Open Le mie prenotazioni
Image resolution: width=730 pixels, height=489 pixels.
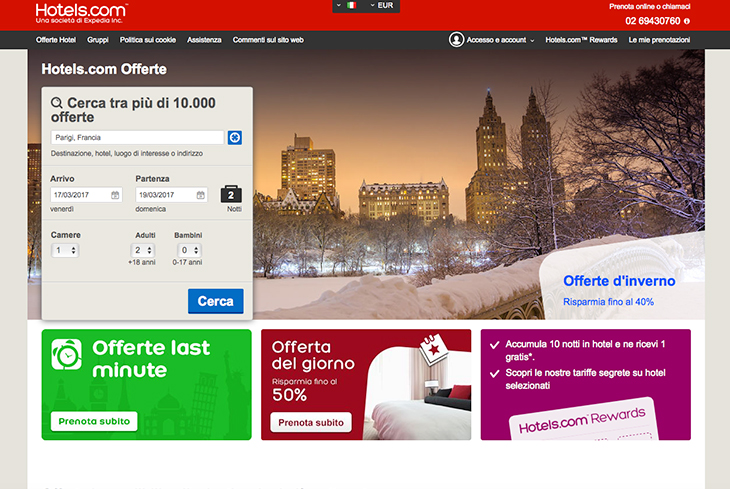[x=659, y=40]
